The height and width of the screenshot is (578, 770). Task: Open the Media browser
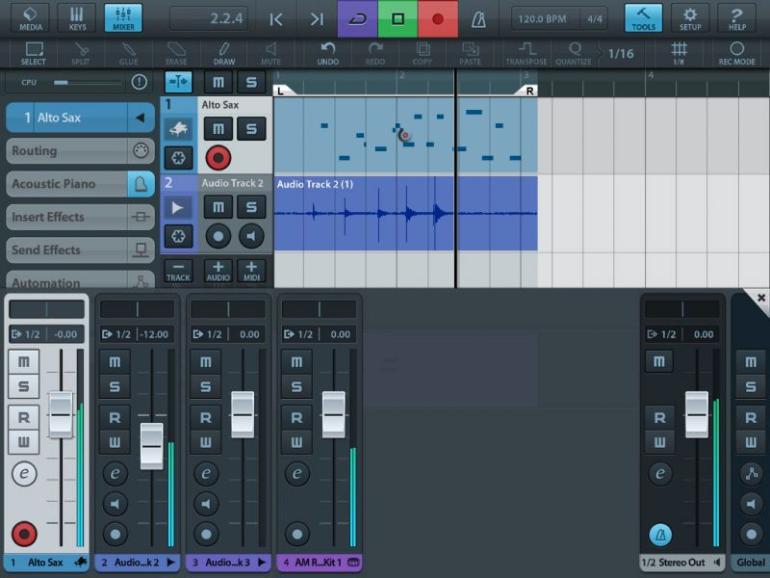(30, 18)
